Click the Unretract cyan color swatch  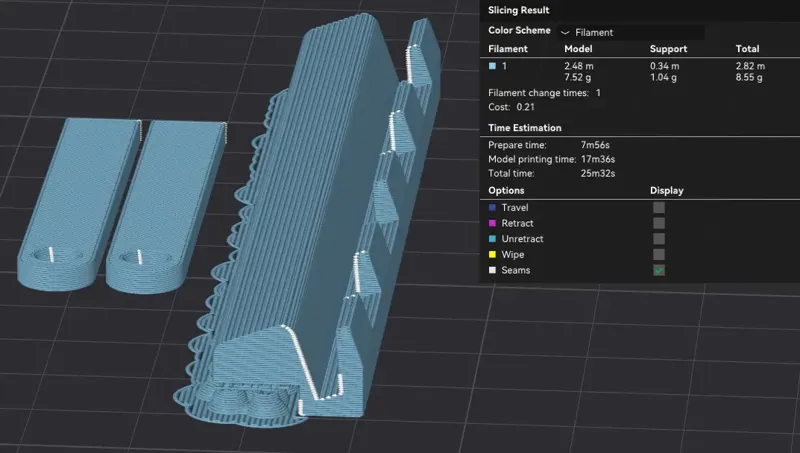coord(492,239)
